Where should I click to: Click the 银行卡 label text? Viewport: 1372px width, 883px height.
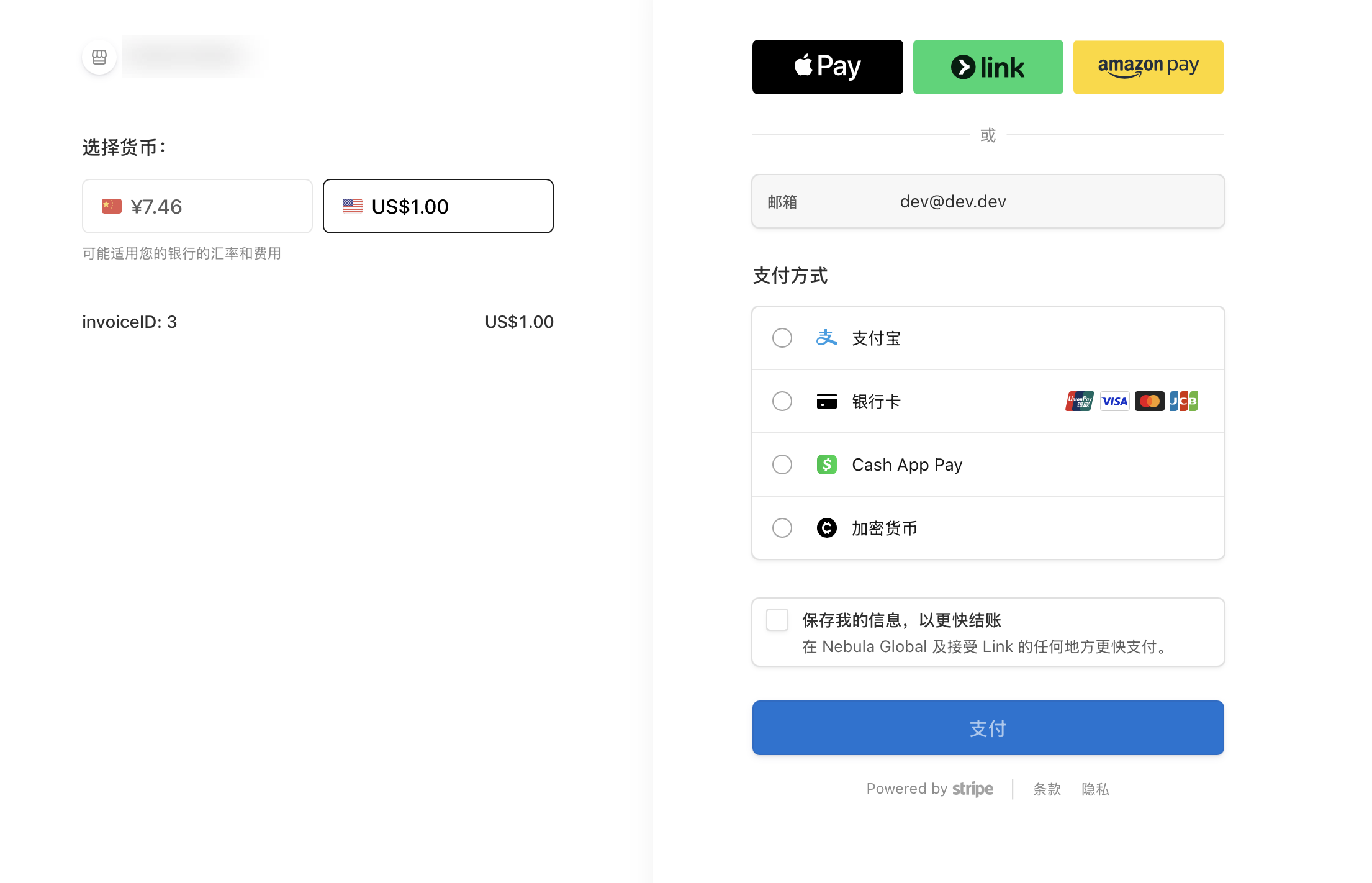tap(876, 402)
